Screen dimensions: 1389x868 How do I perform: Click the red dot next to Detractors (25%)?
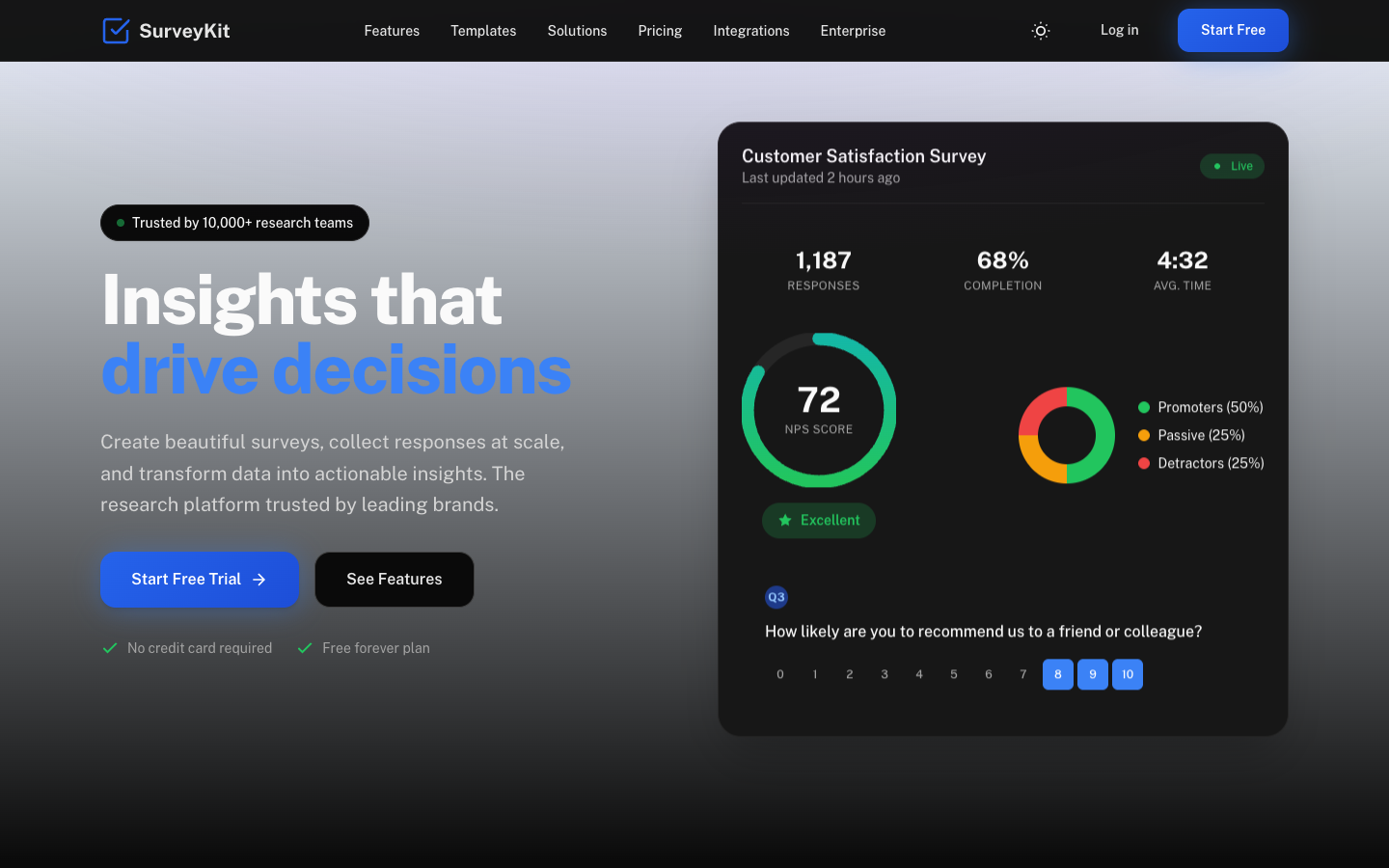1144,463
